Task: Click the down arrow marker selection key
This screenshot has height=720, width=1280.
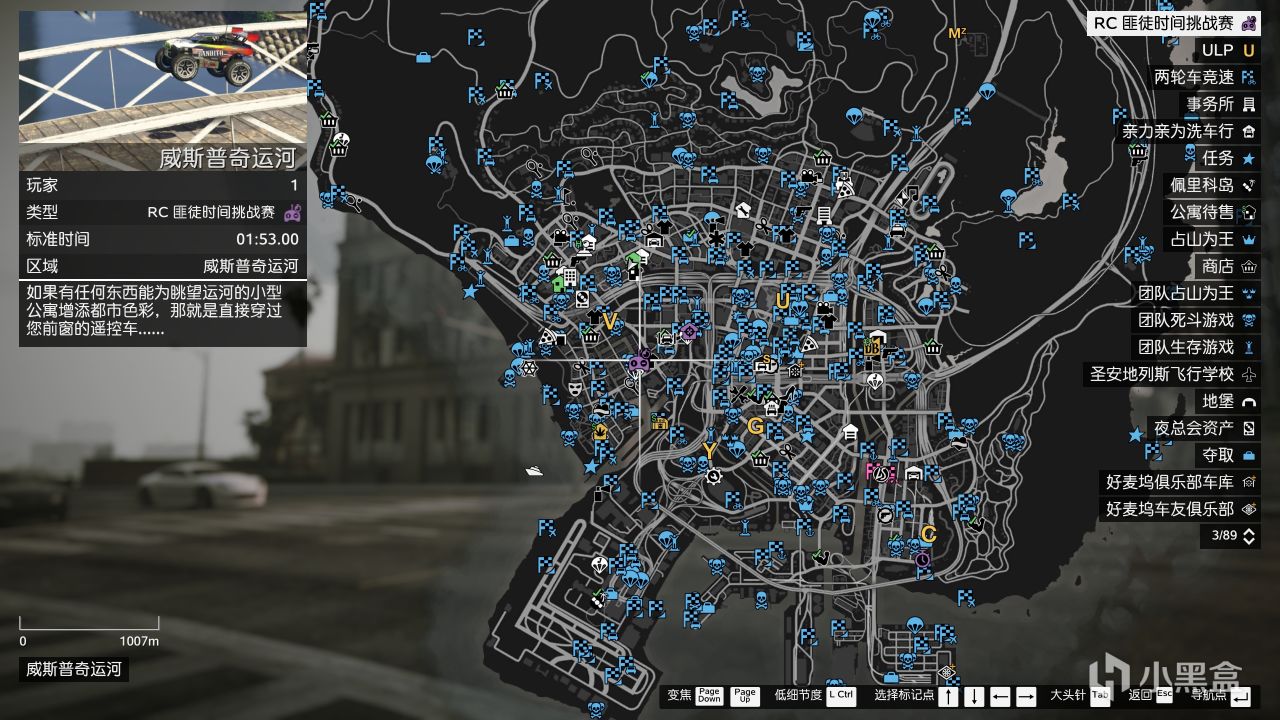Action: coord(974,695)
